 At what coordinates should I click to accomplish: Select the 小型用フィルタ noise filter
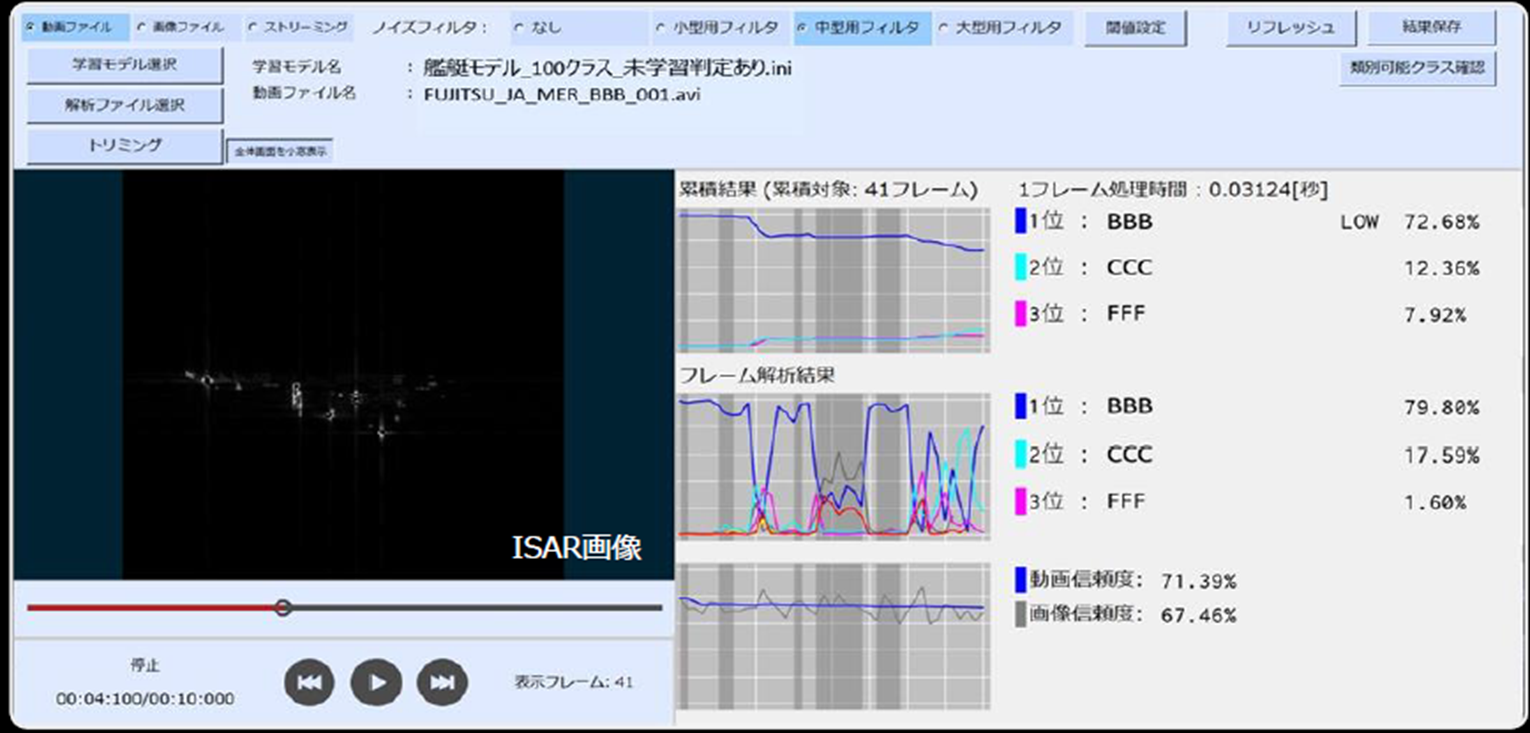coord(717,26)
